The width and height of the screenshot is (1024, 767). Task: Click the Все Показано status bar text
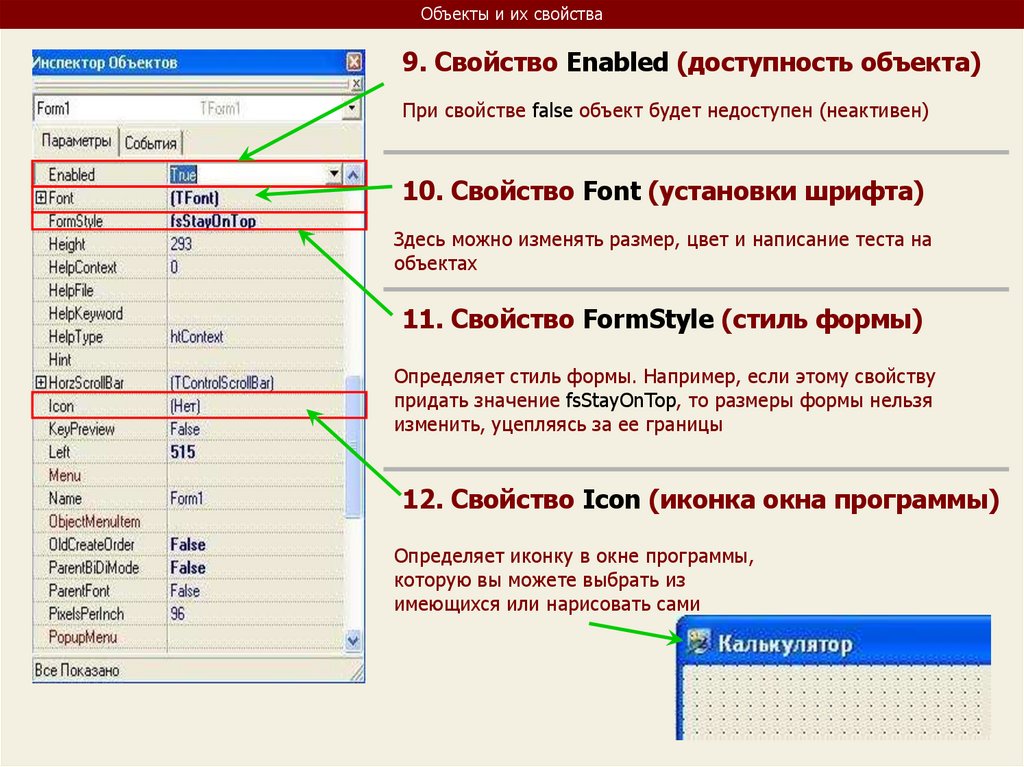pos(77,670)
